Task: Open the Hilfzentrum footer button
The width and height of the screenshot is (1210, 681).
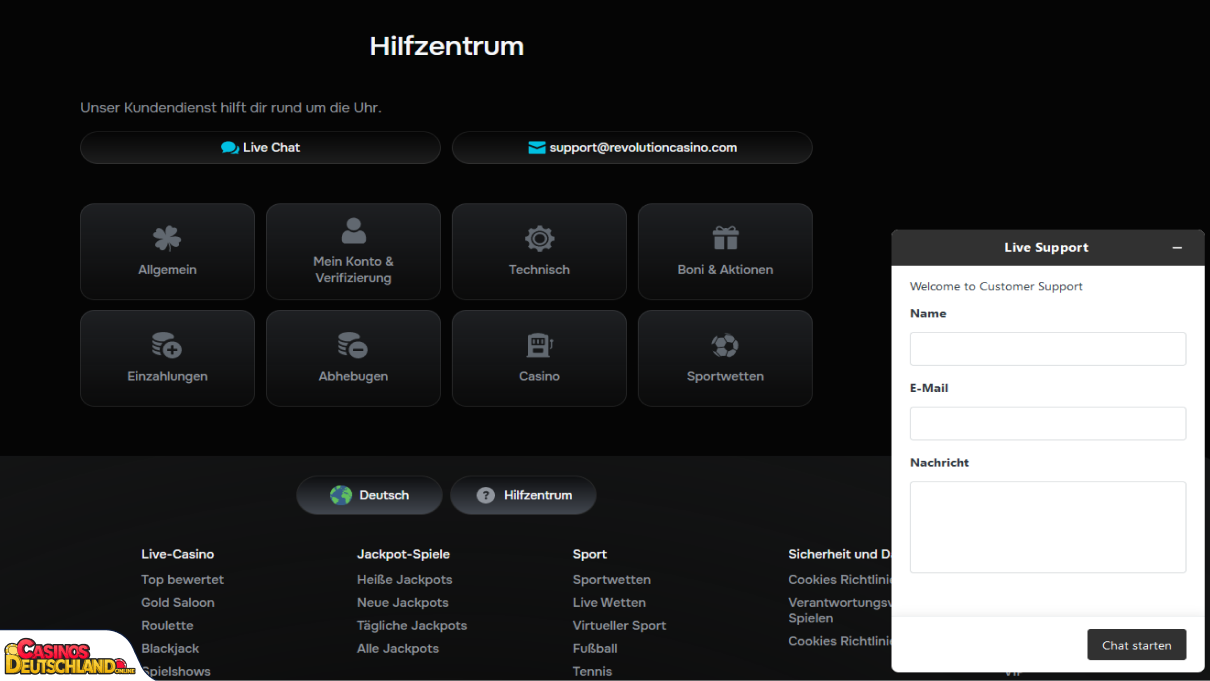Action: pos(523,495)
